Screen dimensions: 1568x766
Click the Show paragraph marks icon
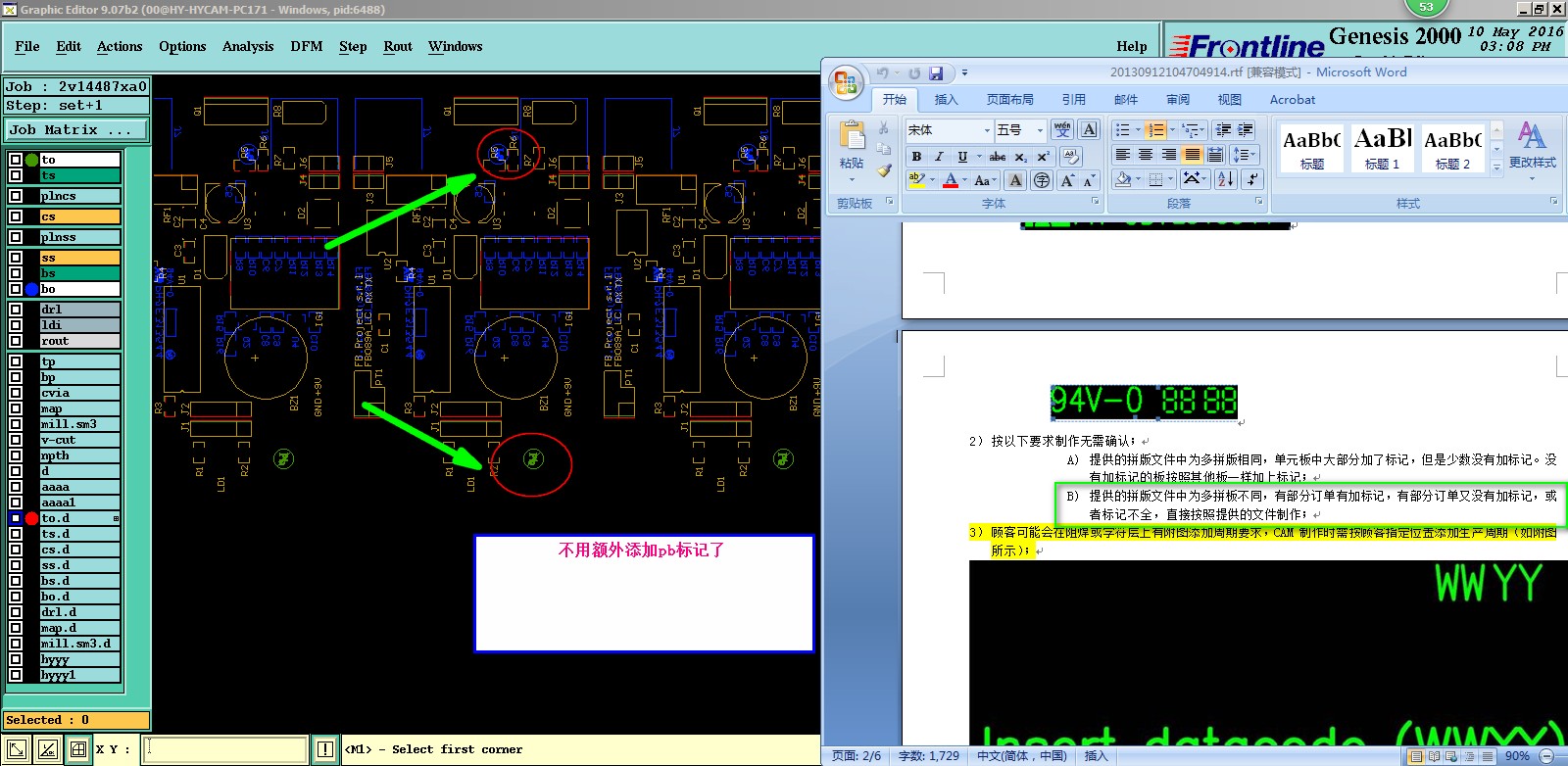click(1253, 179)
